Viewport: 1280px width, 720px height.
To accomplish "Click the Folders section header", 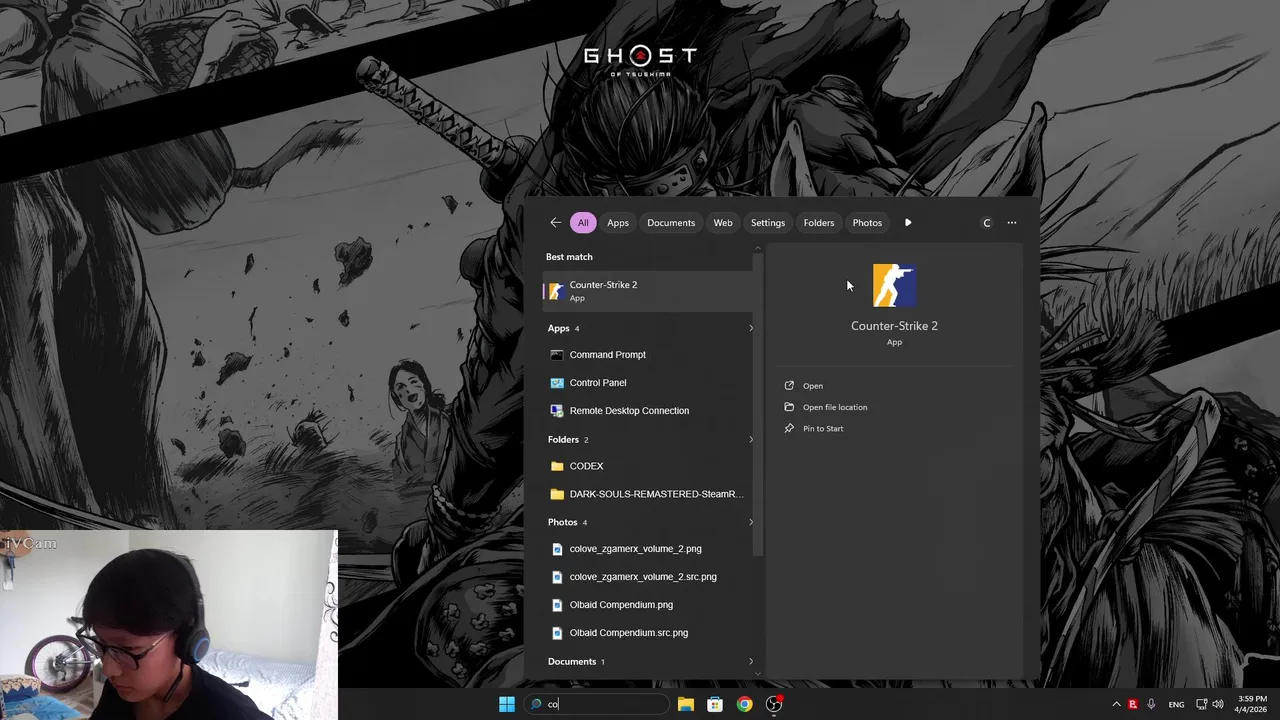I will tap(563, 439).
